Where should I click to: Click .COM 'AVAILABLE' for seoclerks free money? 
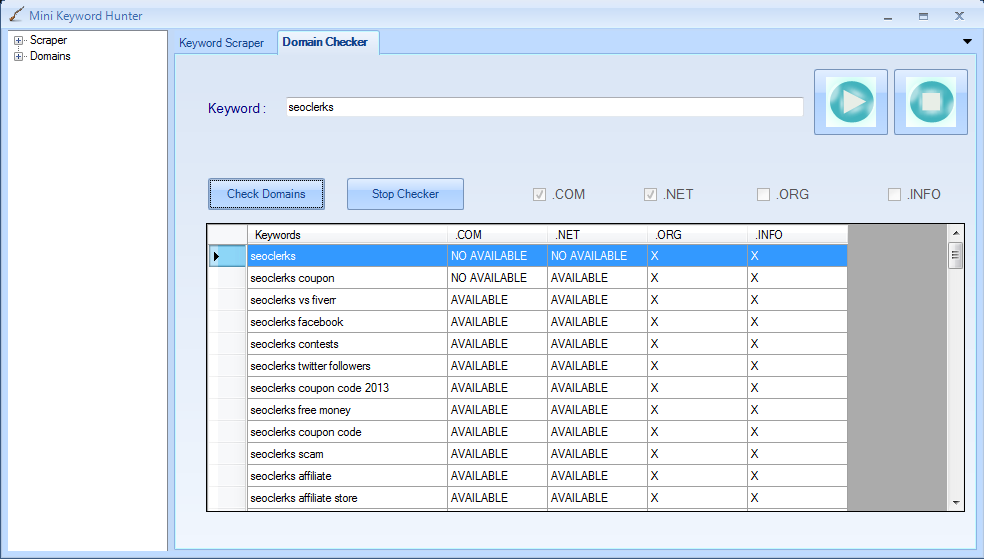pos(497,410)
